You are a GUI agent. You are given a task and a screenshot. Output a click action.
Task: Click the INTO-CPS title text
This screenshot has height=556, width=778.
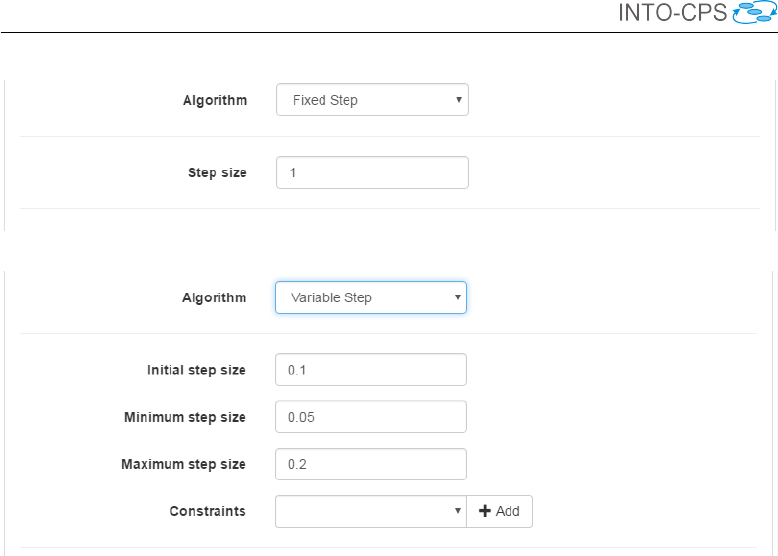click(x=674, y=14)
